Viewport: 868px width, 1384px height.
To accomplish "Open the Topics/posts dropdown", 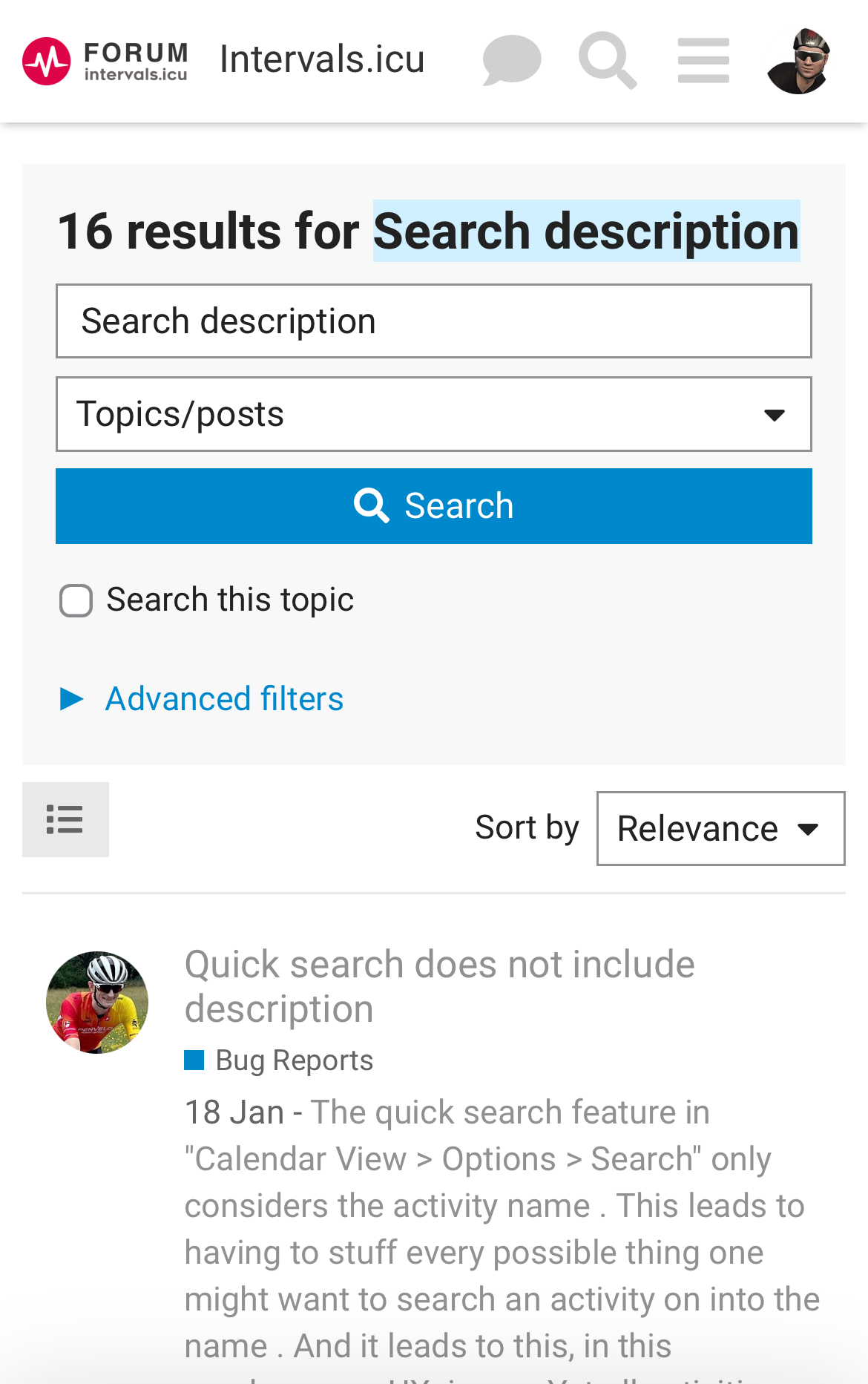I will click(434, 414).
